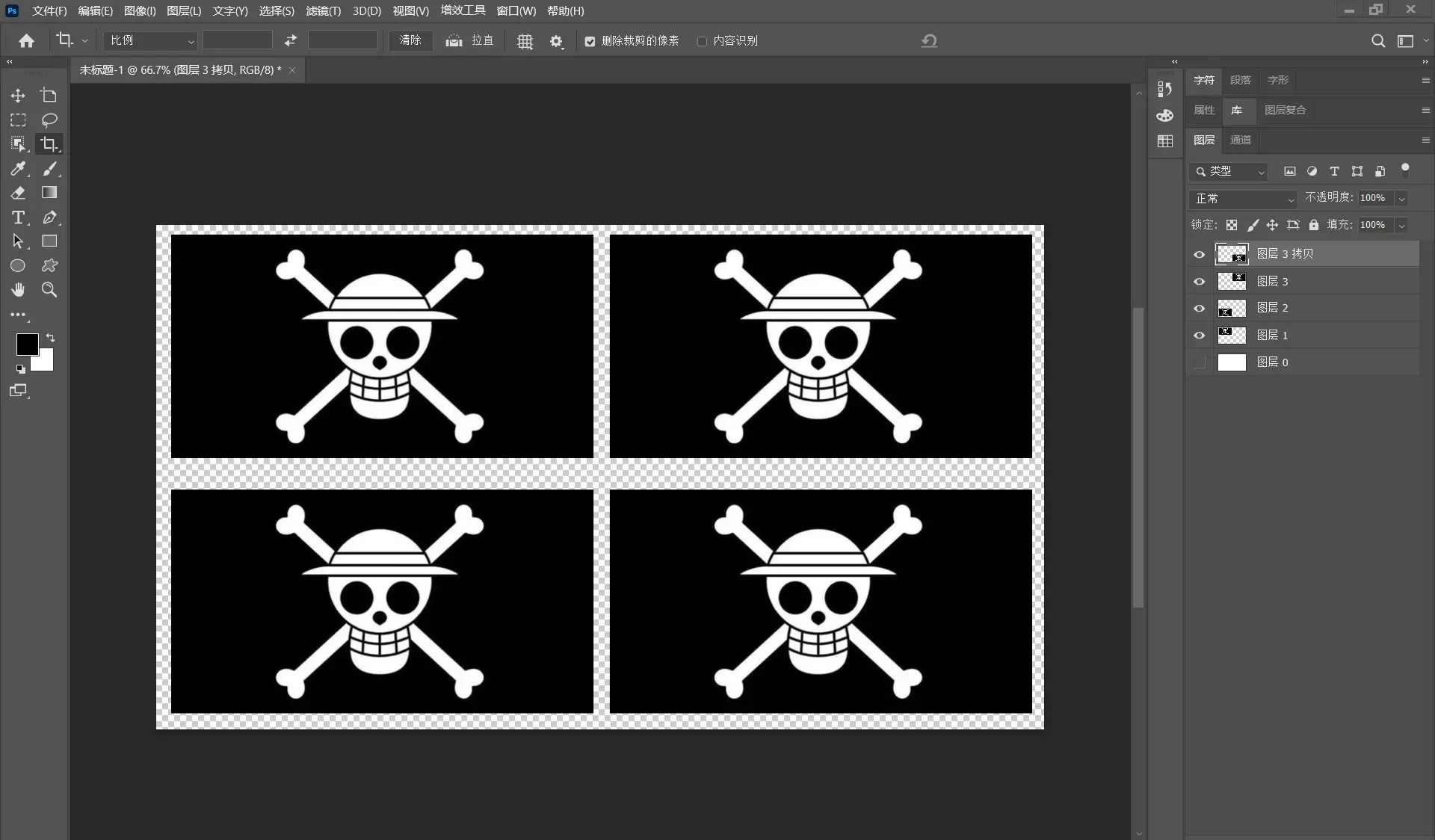This screenshot has width=1435, height=840.
Task: Hide the 图层 3 layer
Action: 1200,282
